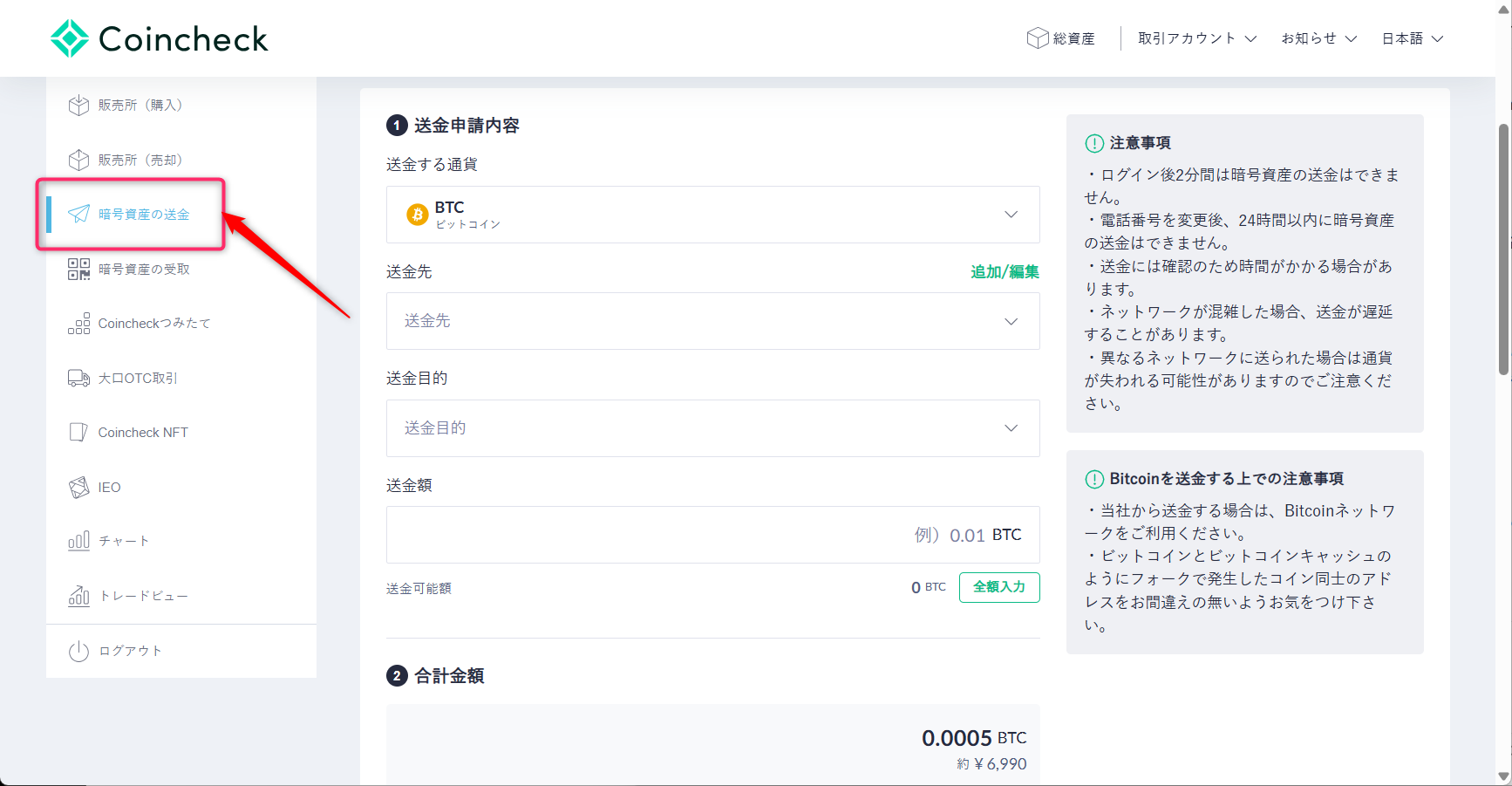
Task: Open Coincheckつみたて from the sidebar
Action: point(153,323)
